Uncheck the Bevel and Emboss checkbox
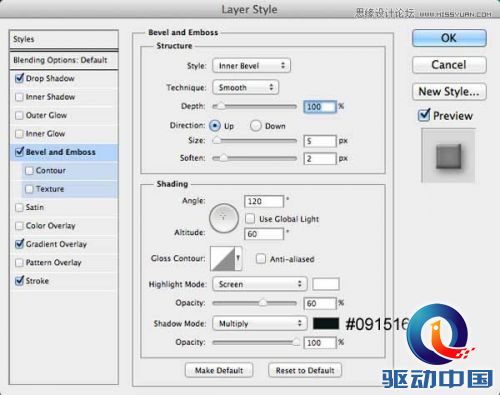 click(19, 152)
